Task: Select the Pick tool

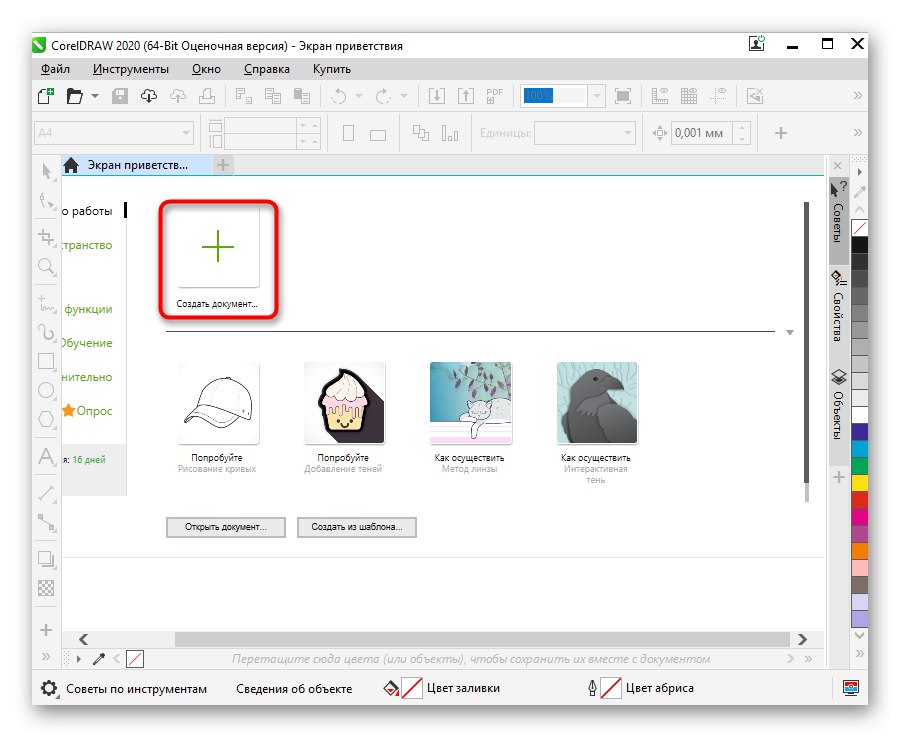Action: (x=45, y=174)
